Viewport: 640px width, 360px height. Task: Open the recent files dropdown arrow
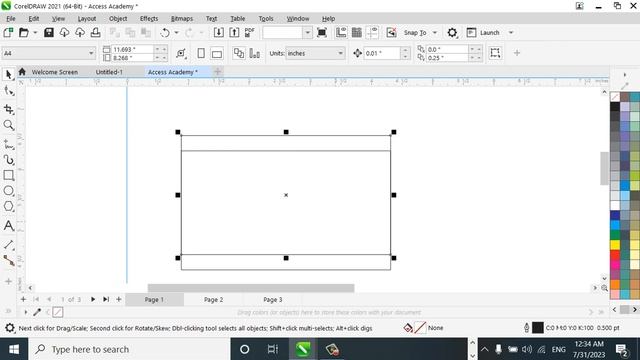click(35, 33)
